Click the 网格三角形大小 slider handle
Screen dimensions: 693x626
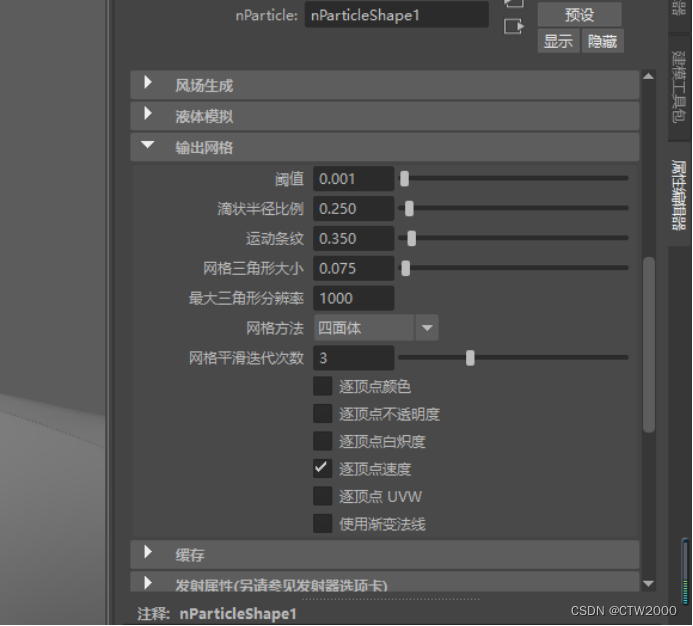(406, 268)
